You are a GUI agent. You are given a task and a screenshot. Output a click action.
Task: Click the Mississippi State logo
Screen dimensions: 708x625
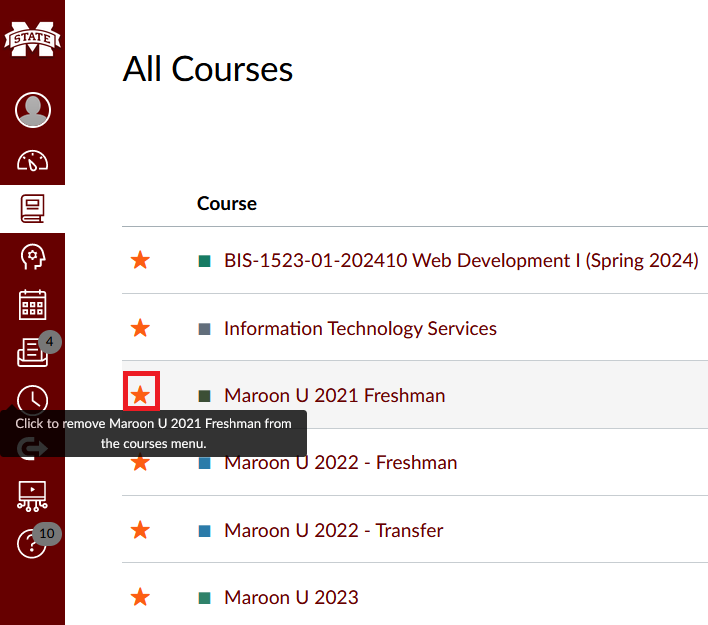pyautogui.click(x=33, y=39)
